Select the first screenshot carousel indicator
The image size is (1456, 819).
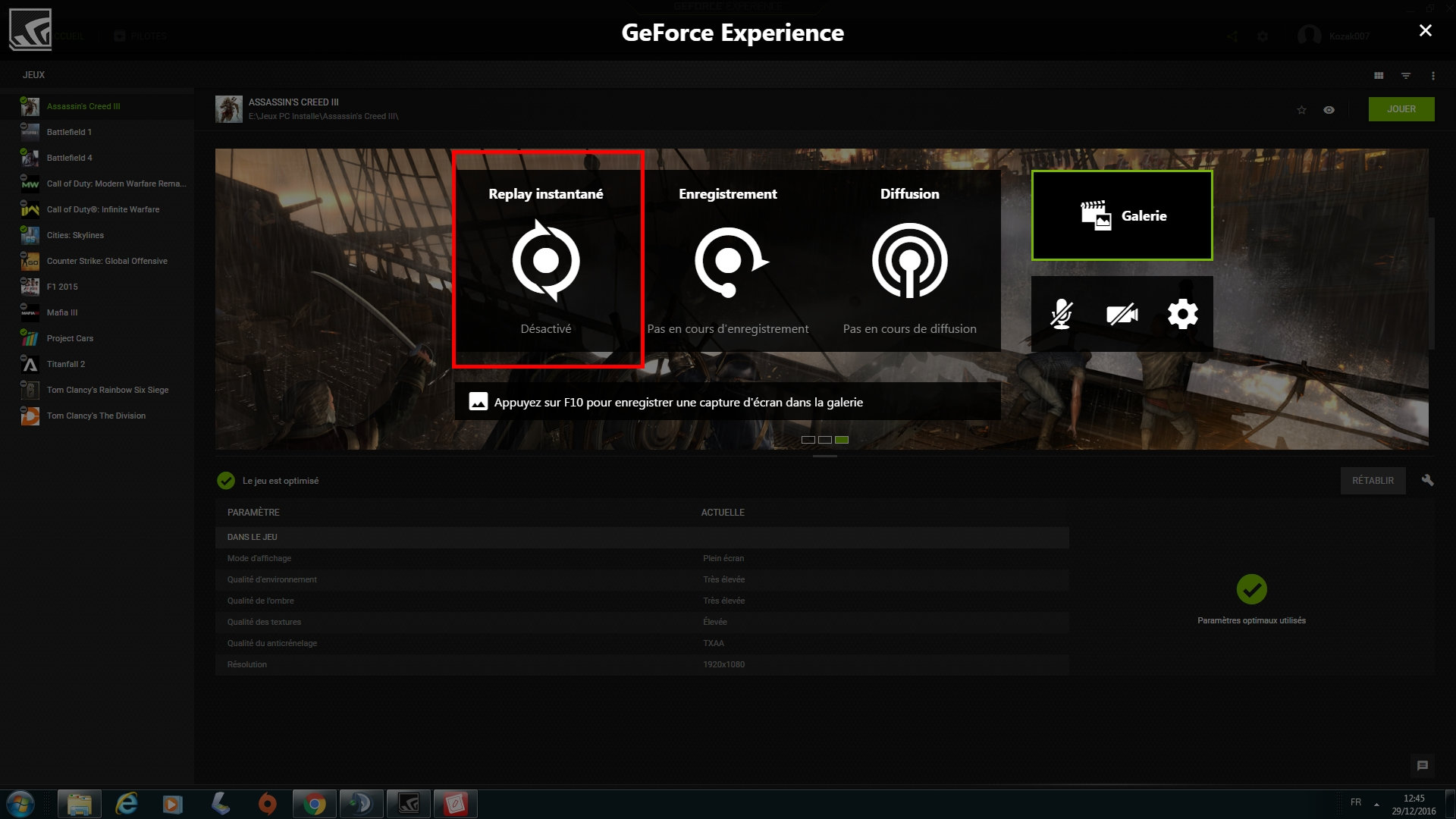(x=808, y=440)
